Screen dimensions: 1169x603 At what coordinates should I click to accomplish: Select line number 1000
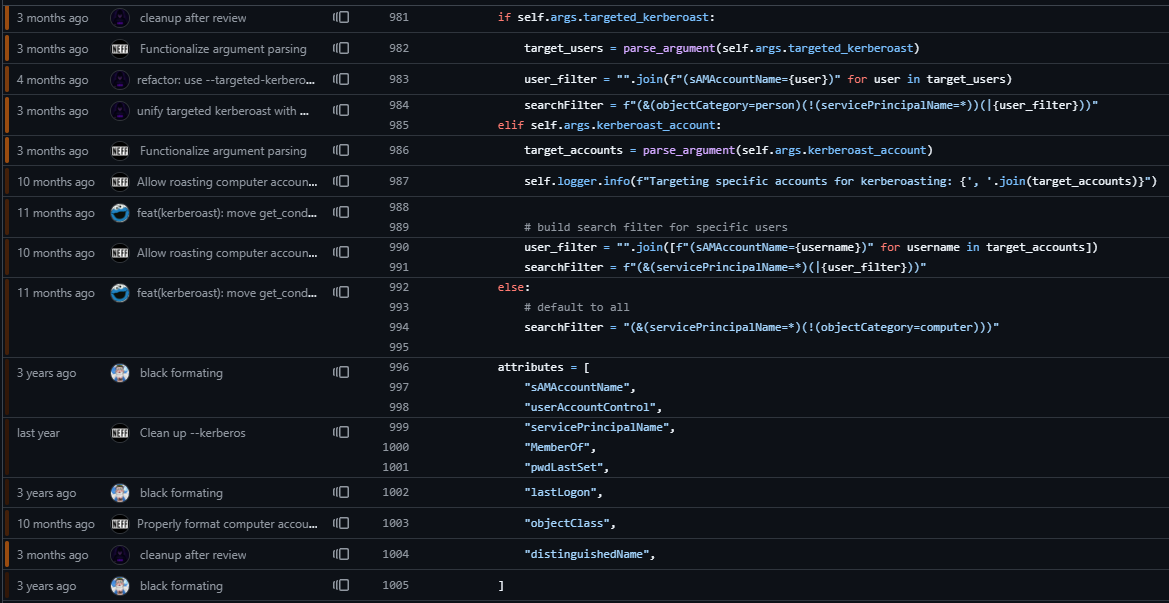[395, 447]
